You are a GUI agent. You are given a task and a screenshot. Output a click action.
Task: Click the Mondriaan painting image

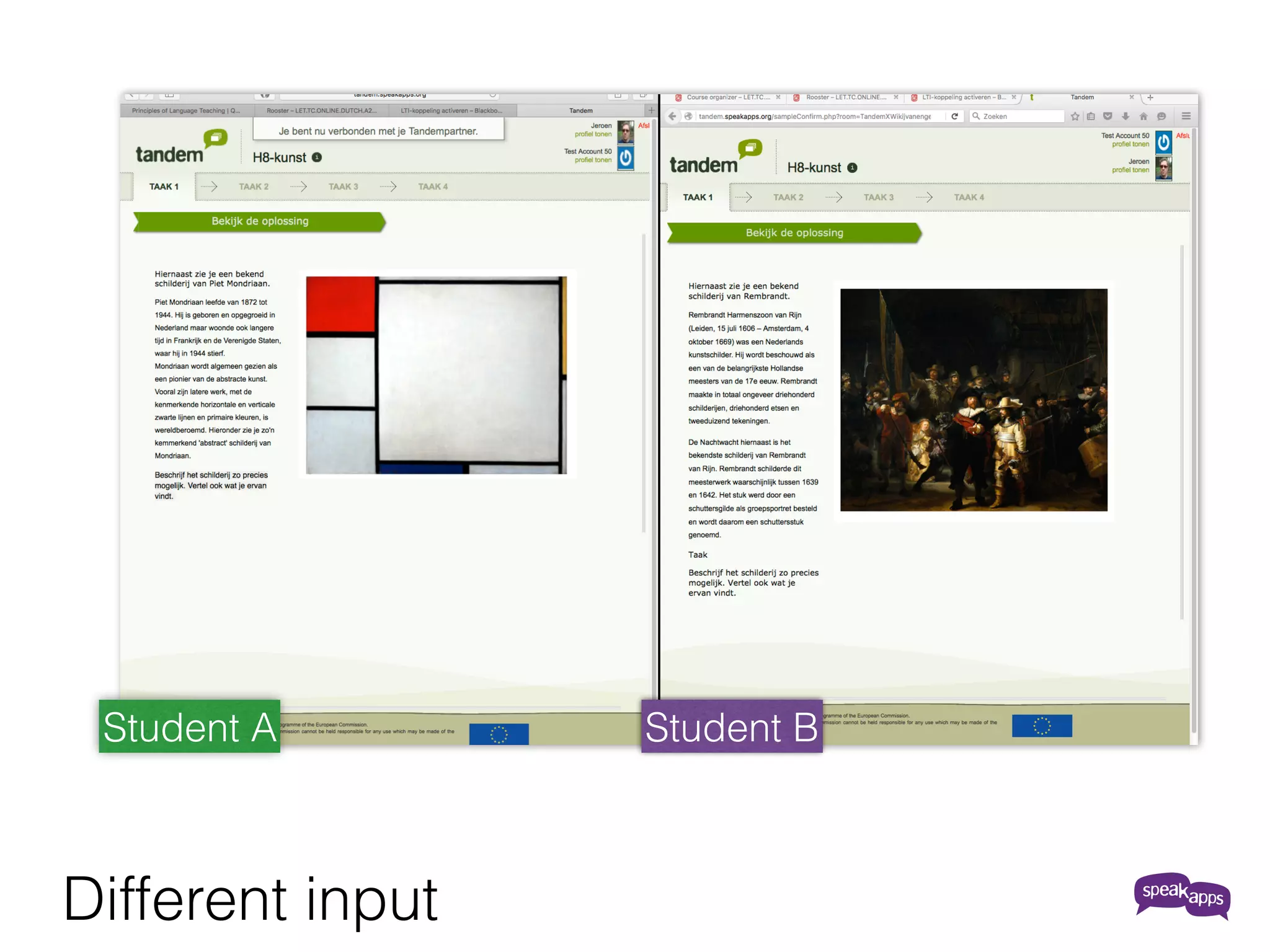(x=437, y=375)
